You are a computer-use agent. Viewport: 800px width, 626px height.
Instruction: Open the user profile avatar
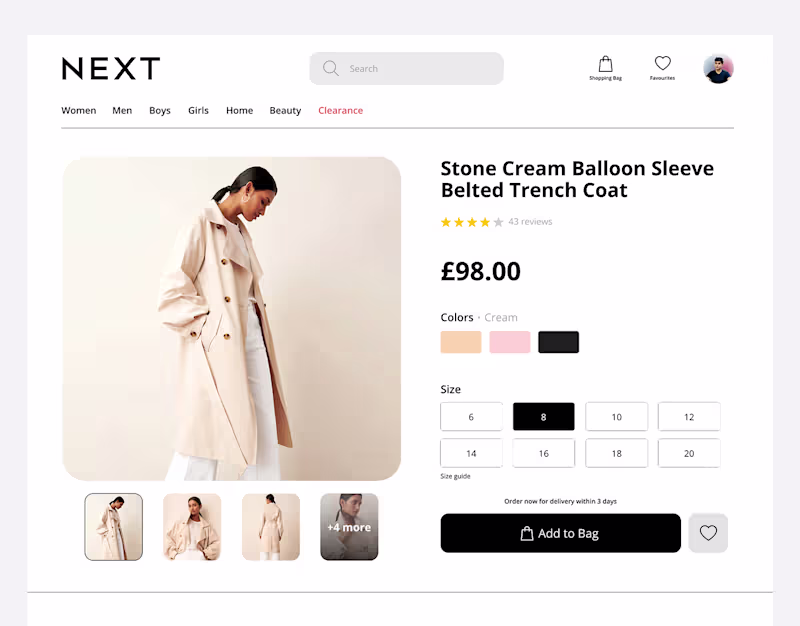click(x=718, y=69)
